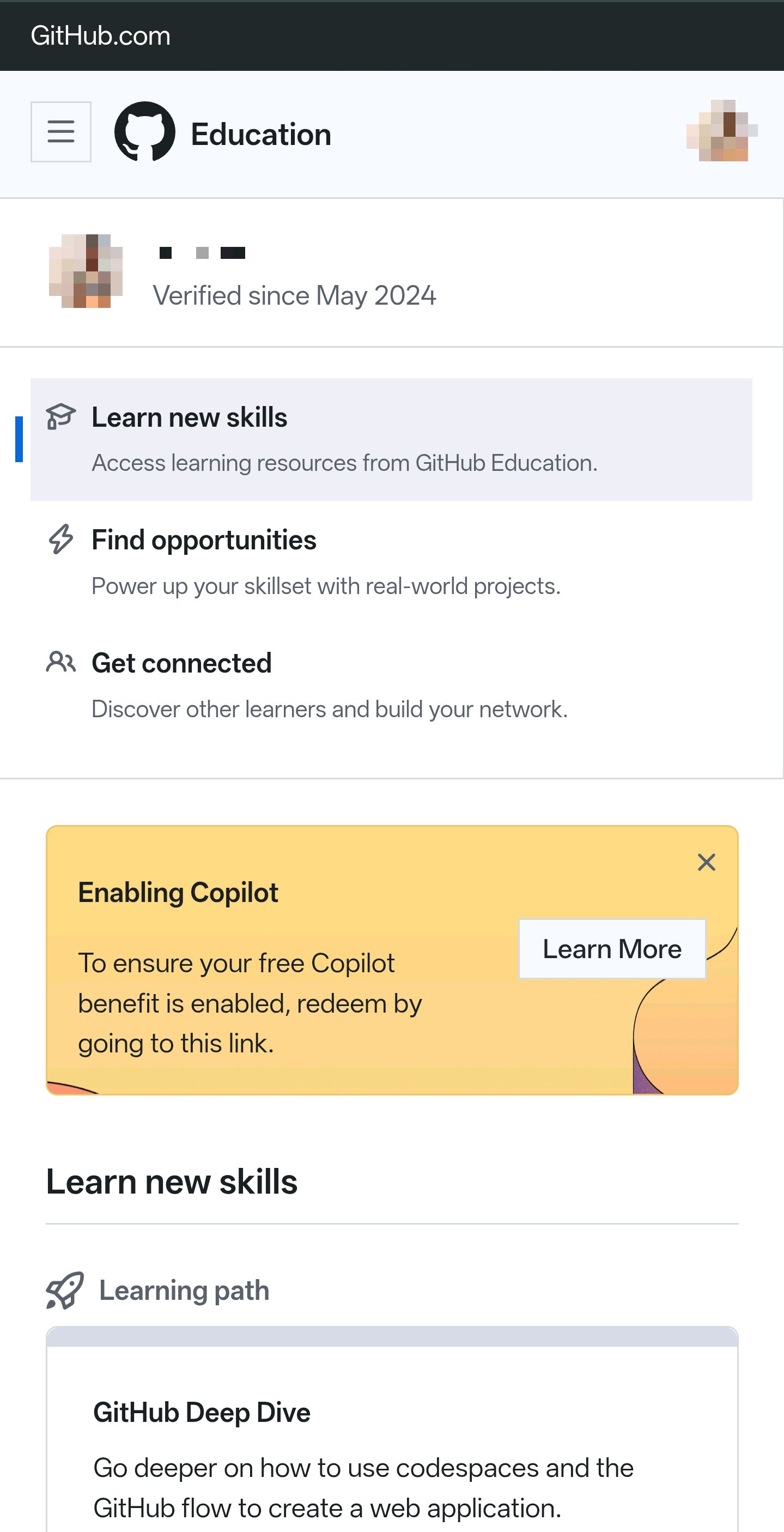Switch to Find opportunities section

pos(391,562)
